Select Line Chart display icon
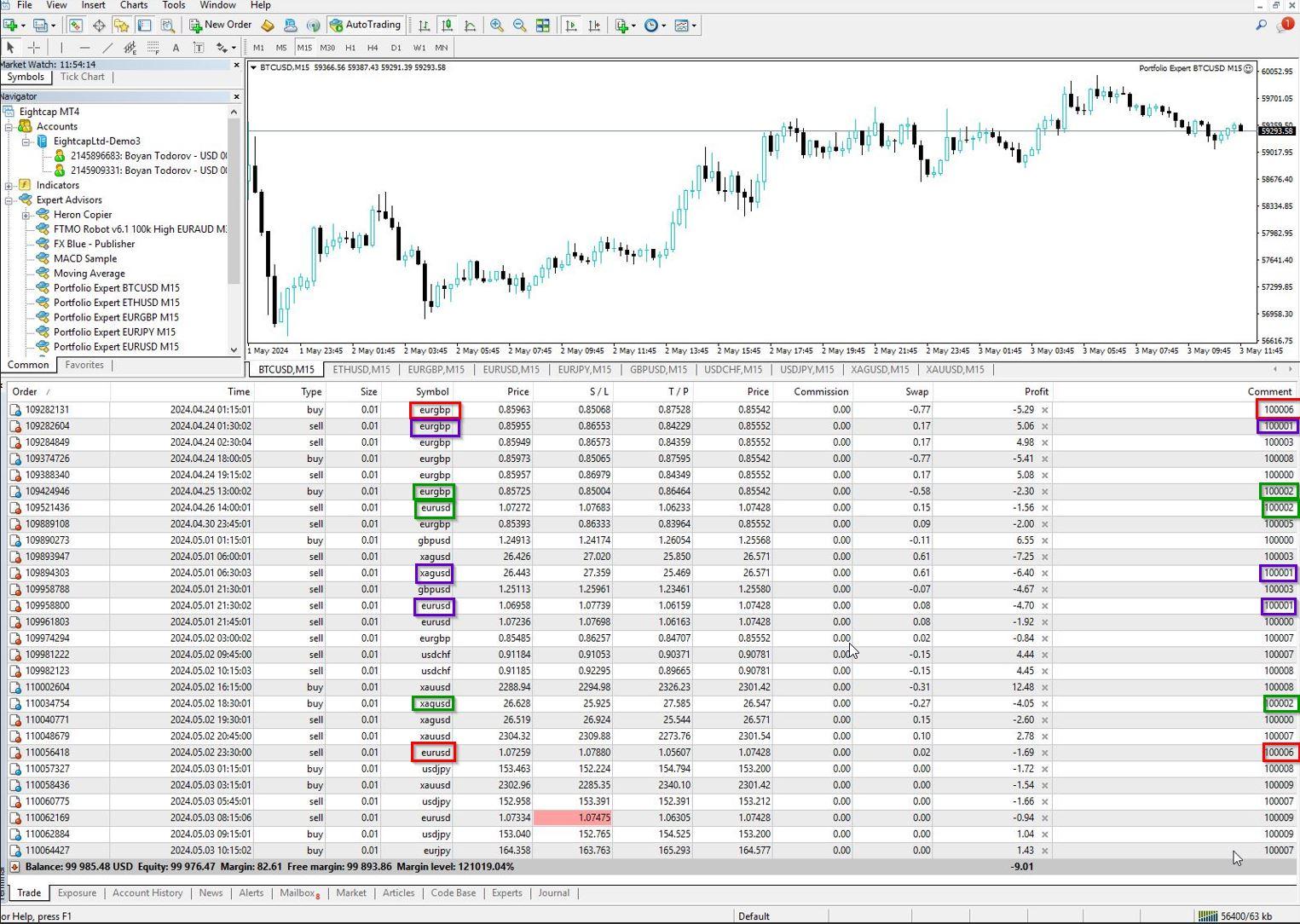The height and width of the screenshot is (924, 1300). (470, 26)
